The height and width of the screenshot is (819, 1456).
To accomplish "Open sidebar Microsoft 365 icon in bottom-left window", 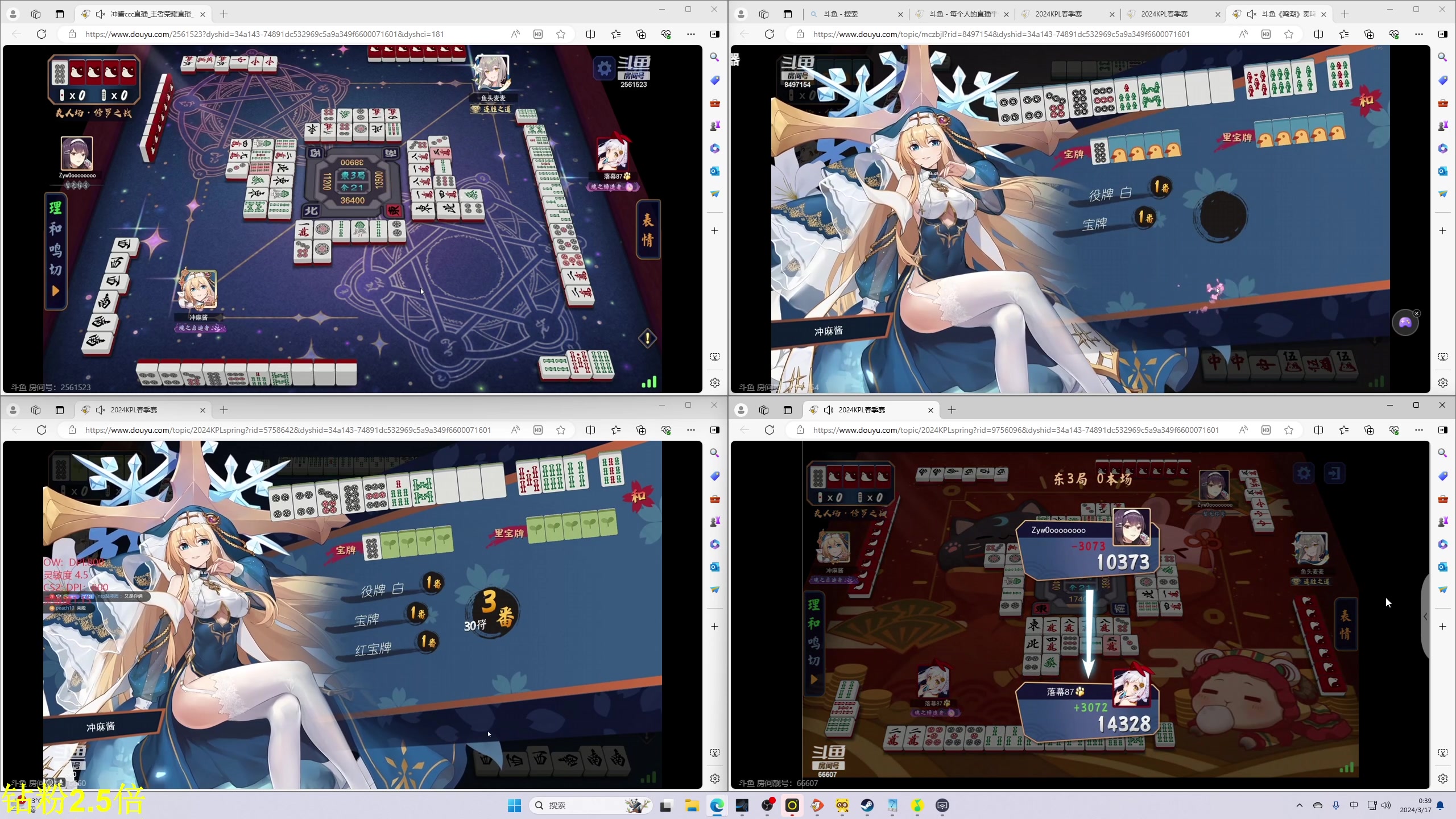I will click(x=715, y=544).
